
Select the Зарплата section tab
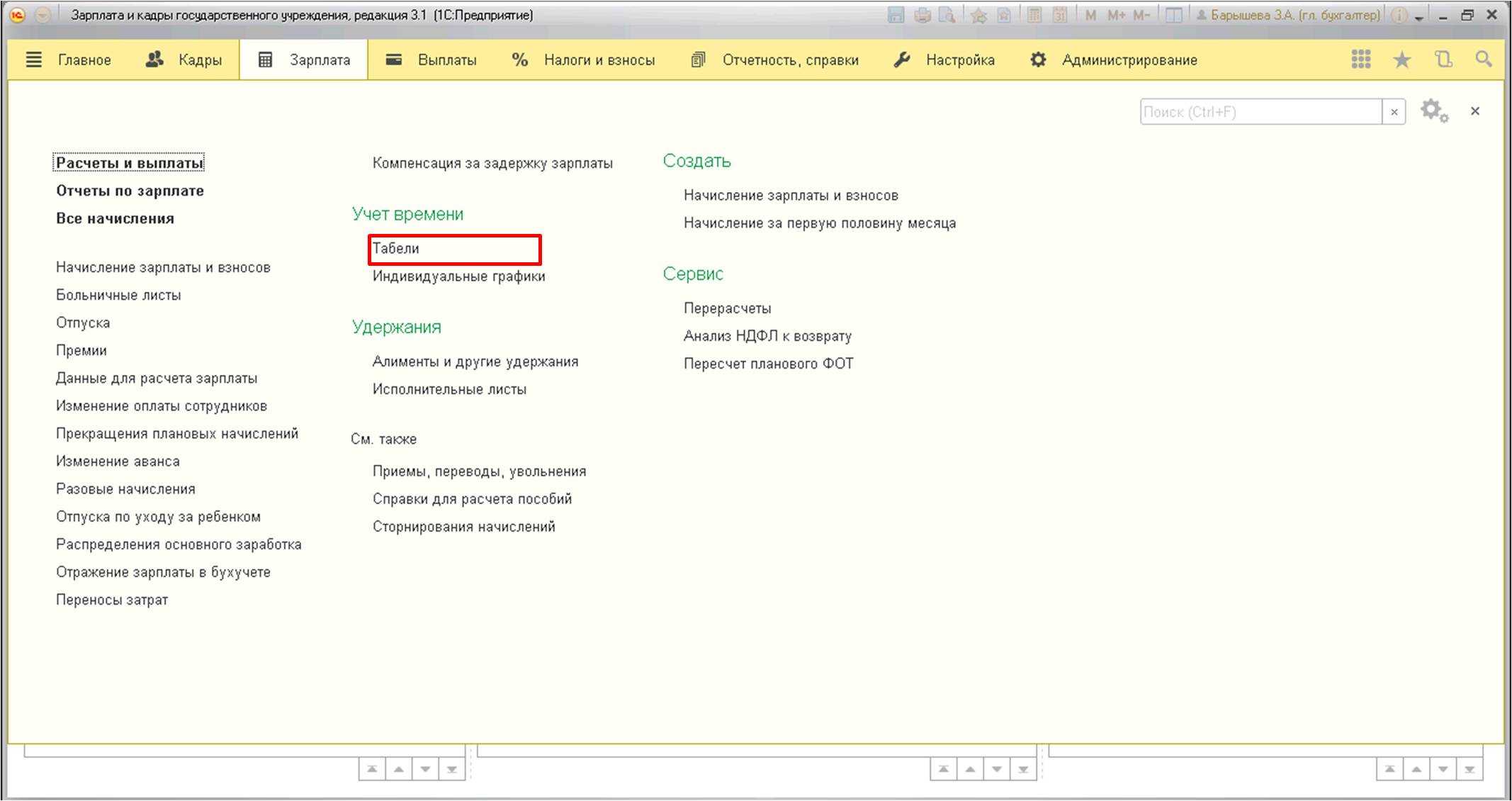[303, 60]
